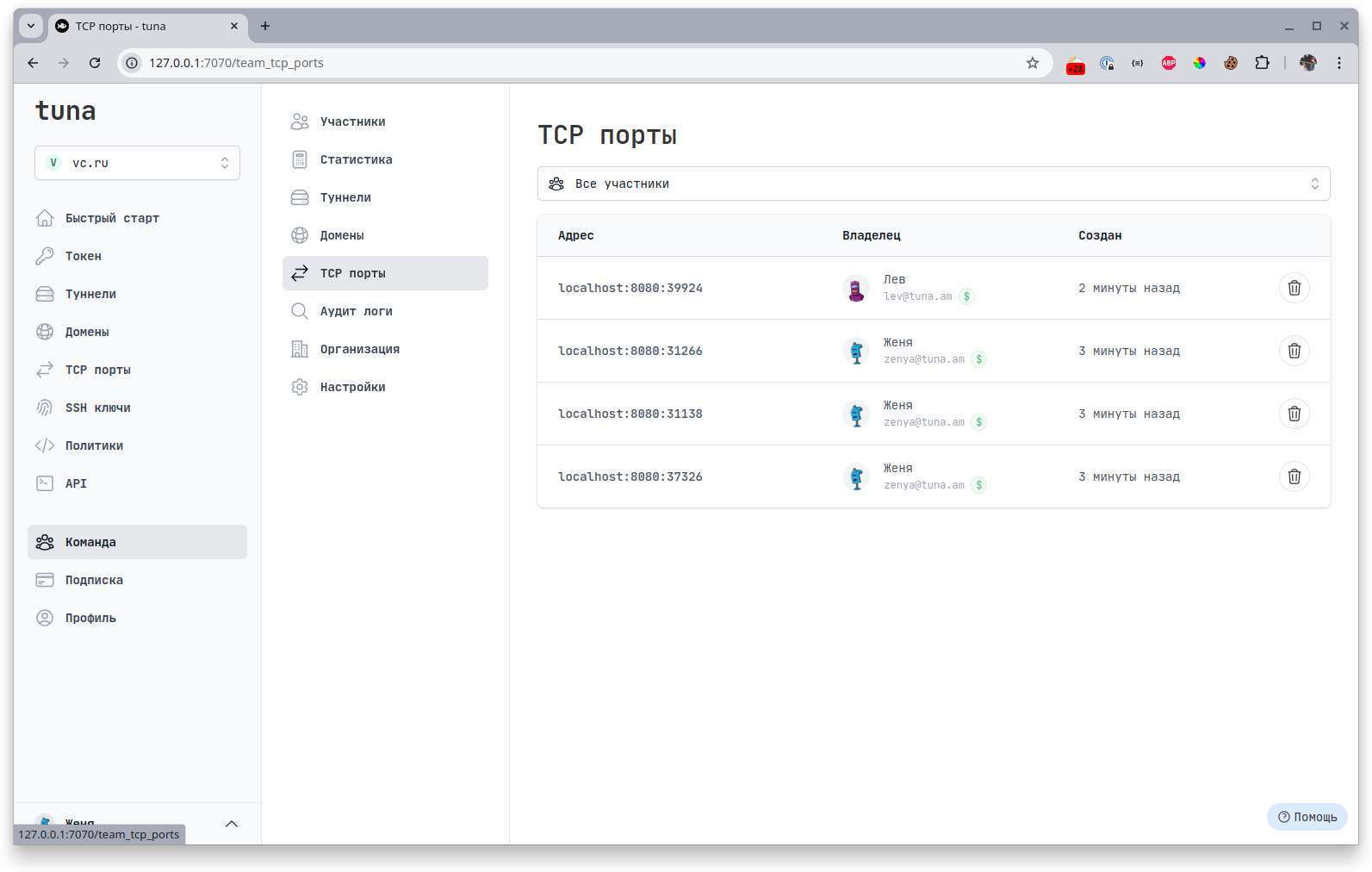Screen dimensions: 1372x872
Task: Click dollar badge in the 31138 row
Action: 978,422
